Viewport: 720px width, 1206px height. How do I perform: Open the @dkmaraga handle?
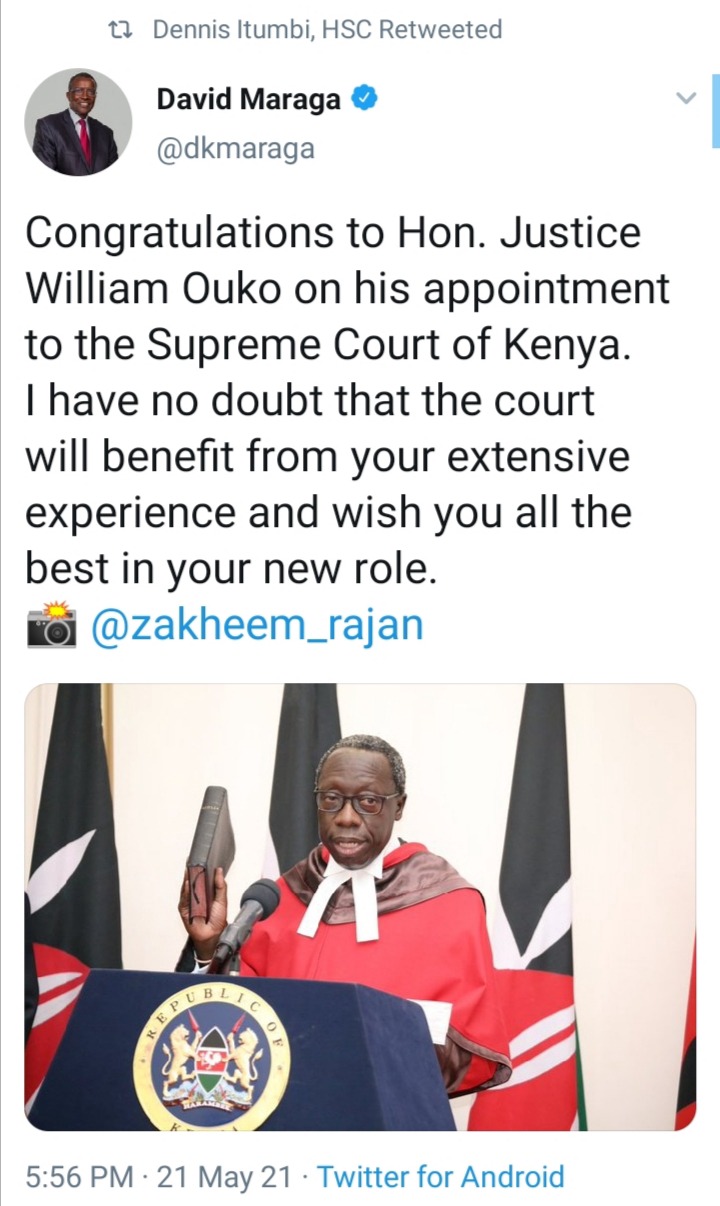coord(235,149)
